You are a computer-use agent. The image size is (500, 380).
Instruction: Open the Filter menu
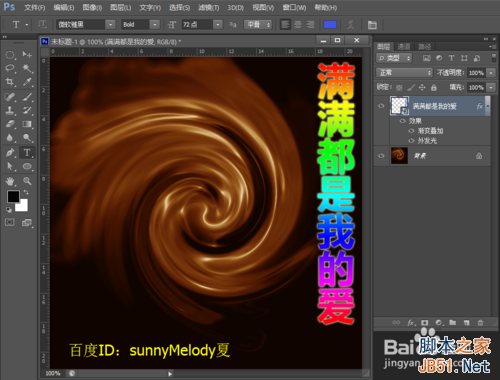point(209,7)
